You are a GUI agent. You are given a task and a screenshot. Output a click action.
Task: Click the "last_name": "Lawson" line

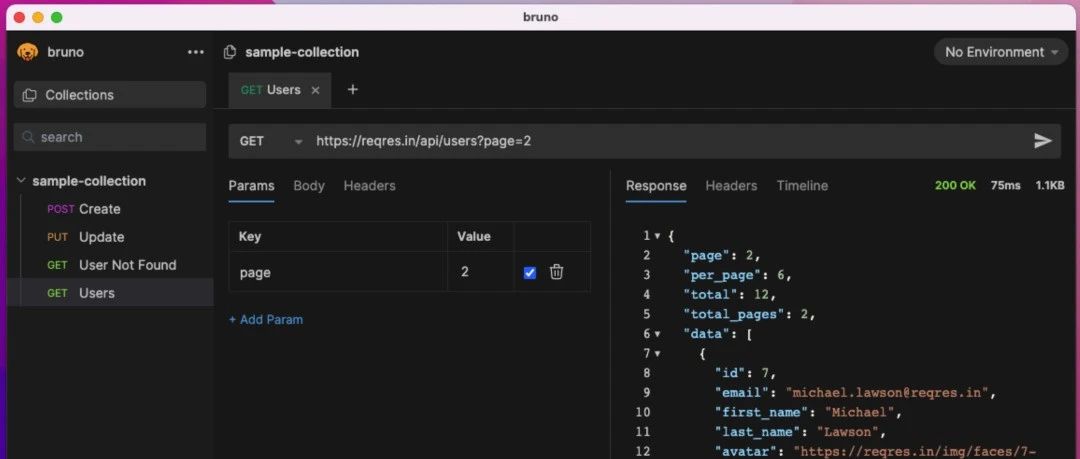[x=800, y=432]
